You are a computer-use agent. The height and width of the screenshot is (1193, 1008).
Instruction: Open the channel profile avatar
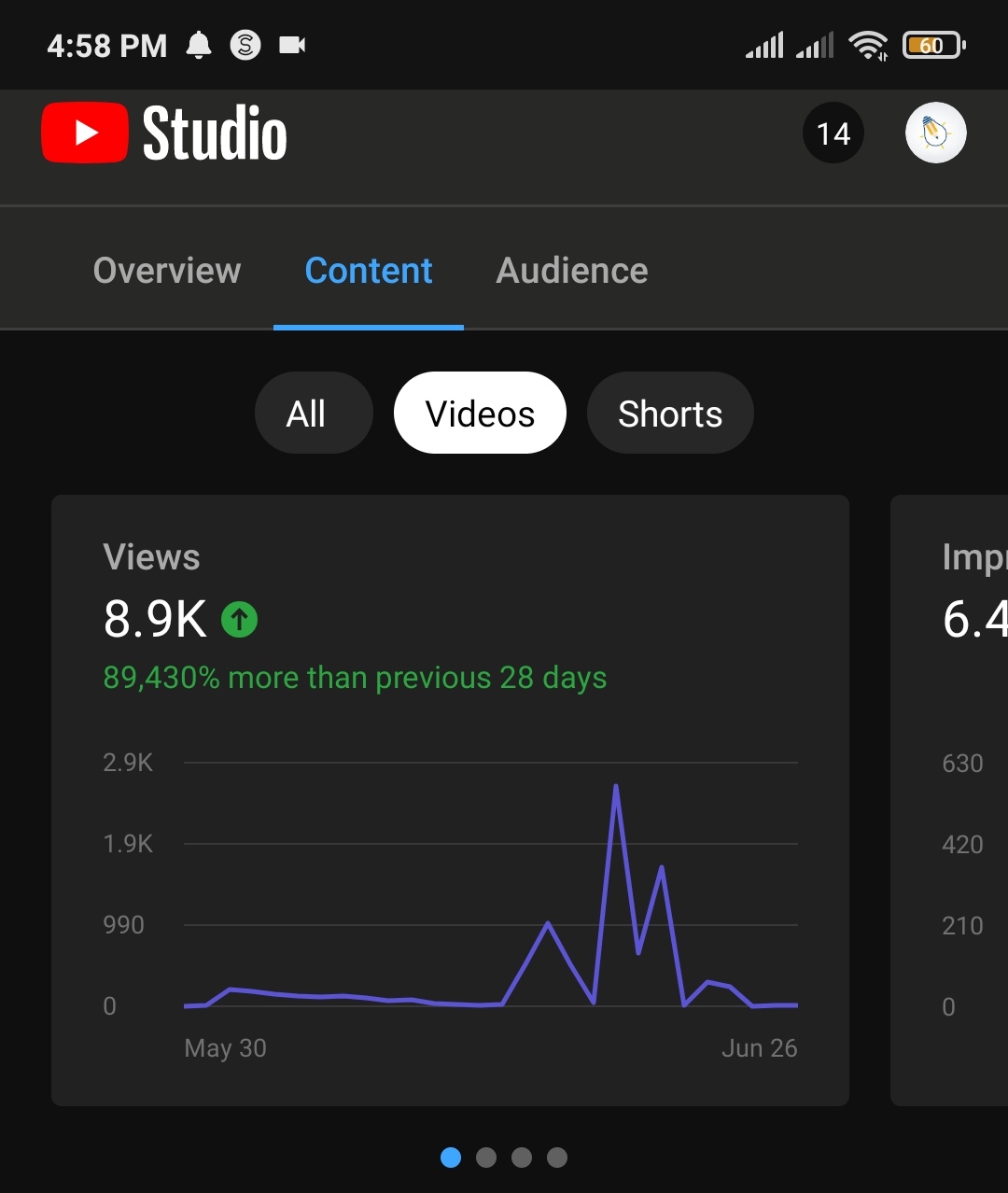pyautogui.click(x=936, y=133)
